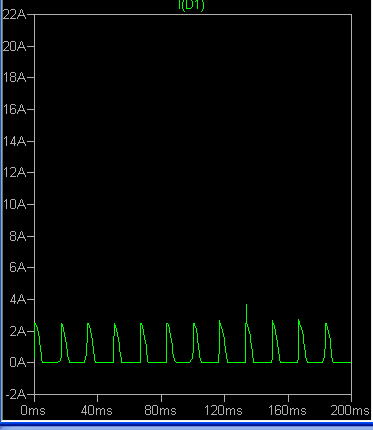
Task: Click the 0A vertical axis label
Action: tap(17, 362)
